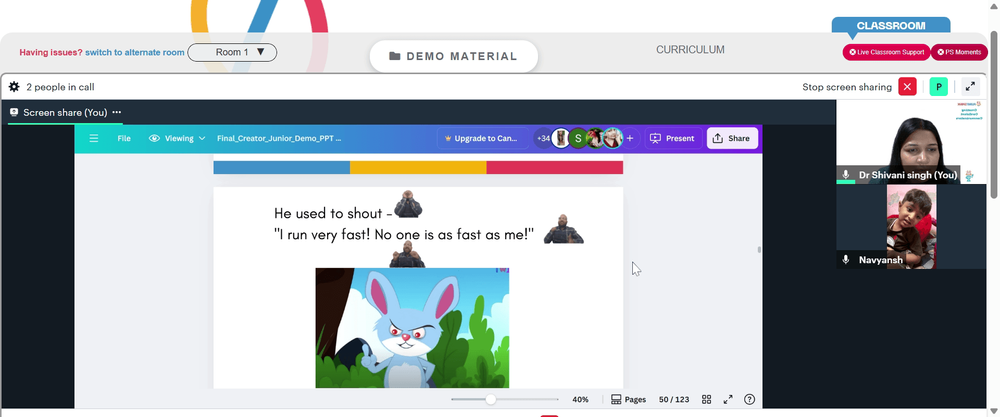Open Canva hamburger menu
Viewport: 1000px width, 417px height.
click(x=94, y=138)
